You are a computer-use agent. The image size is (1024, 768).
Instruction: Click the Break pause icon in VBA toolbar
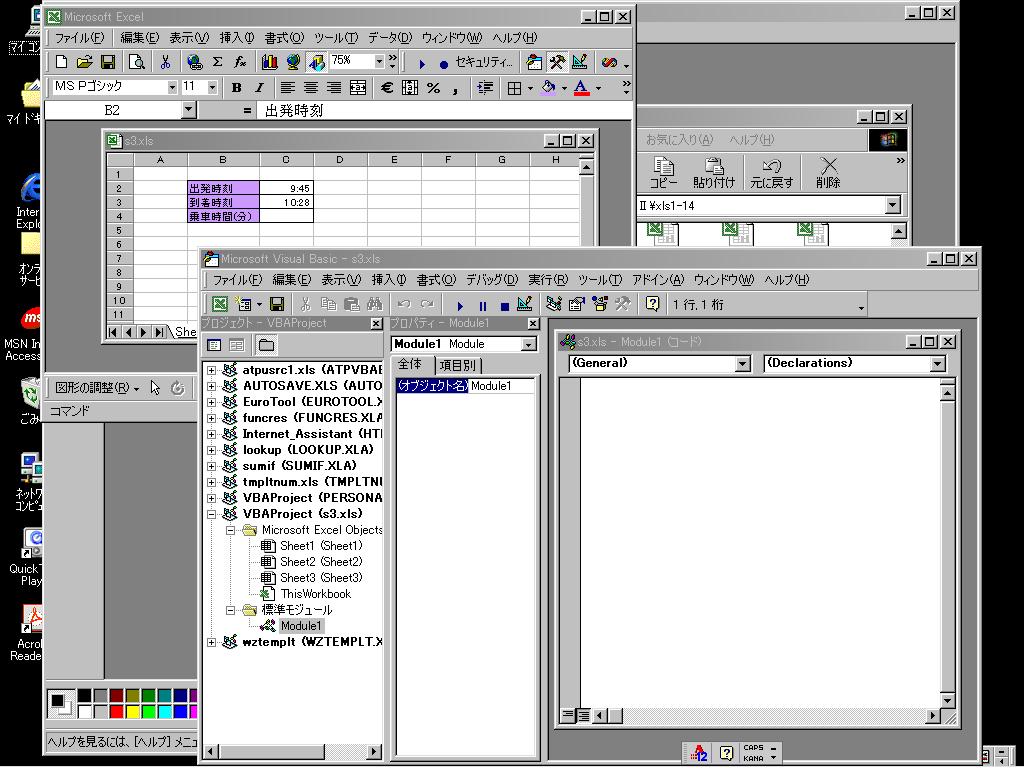(x=483, y=305)
